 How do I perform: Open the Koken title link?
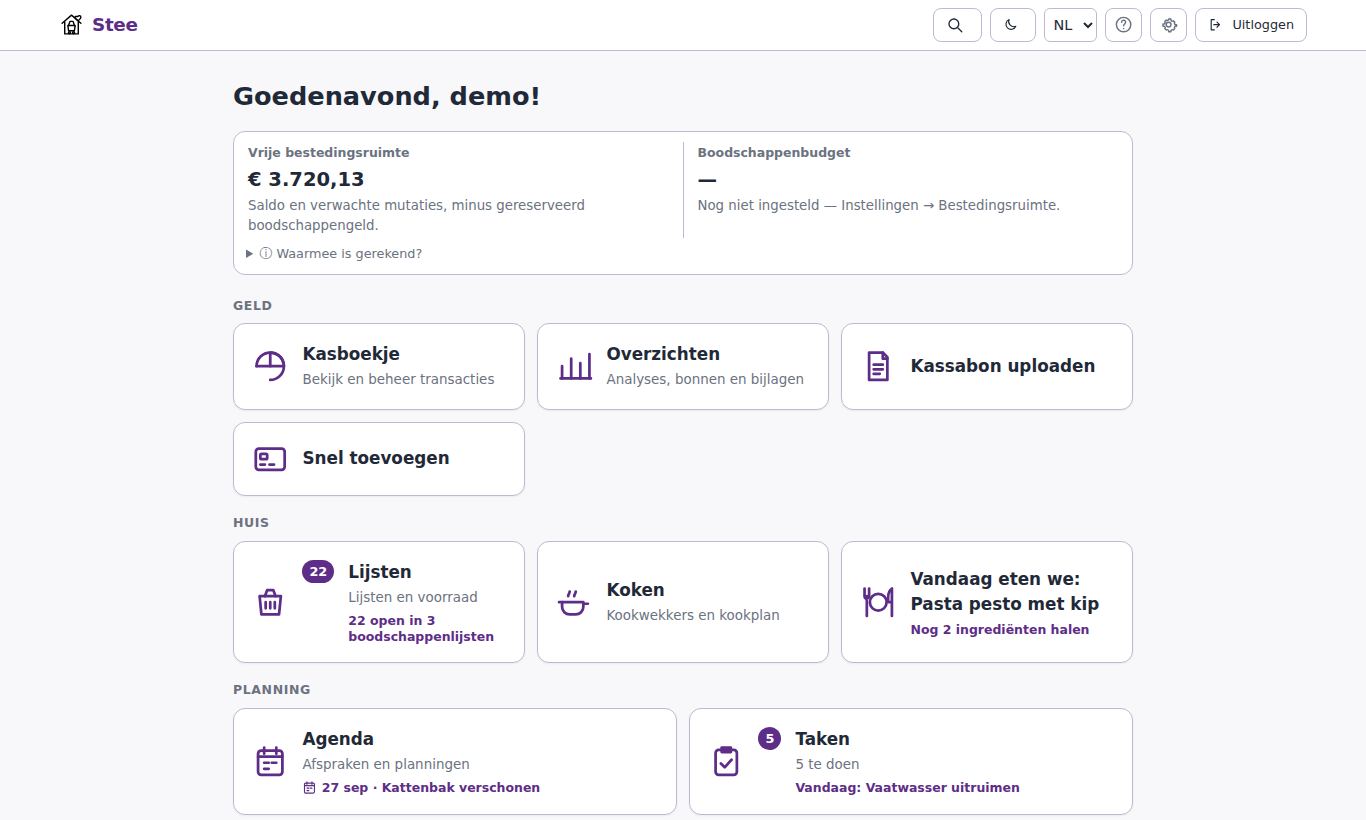coord(636,590)
